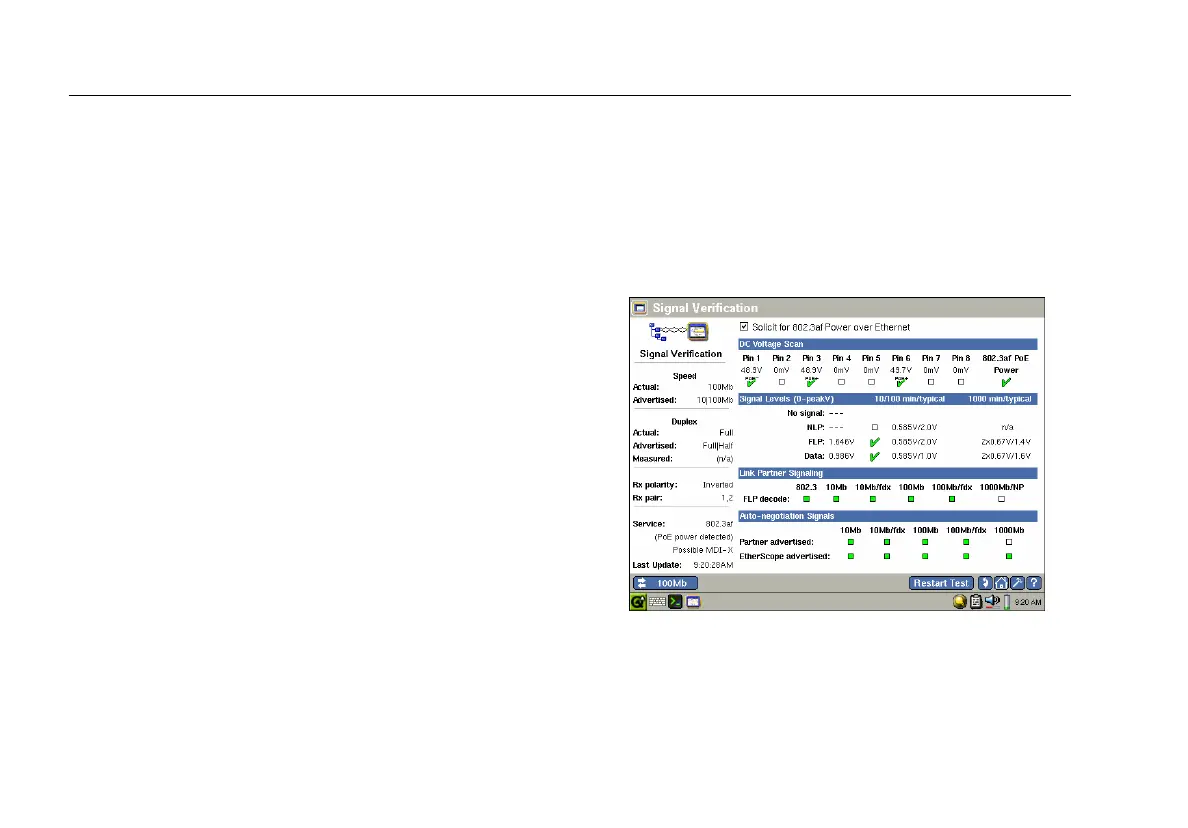Click the Pin 3 green check indicator

coord(811,382)
